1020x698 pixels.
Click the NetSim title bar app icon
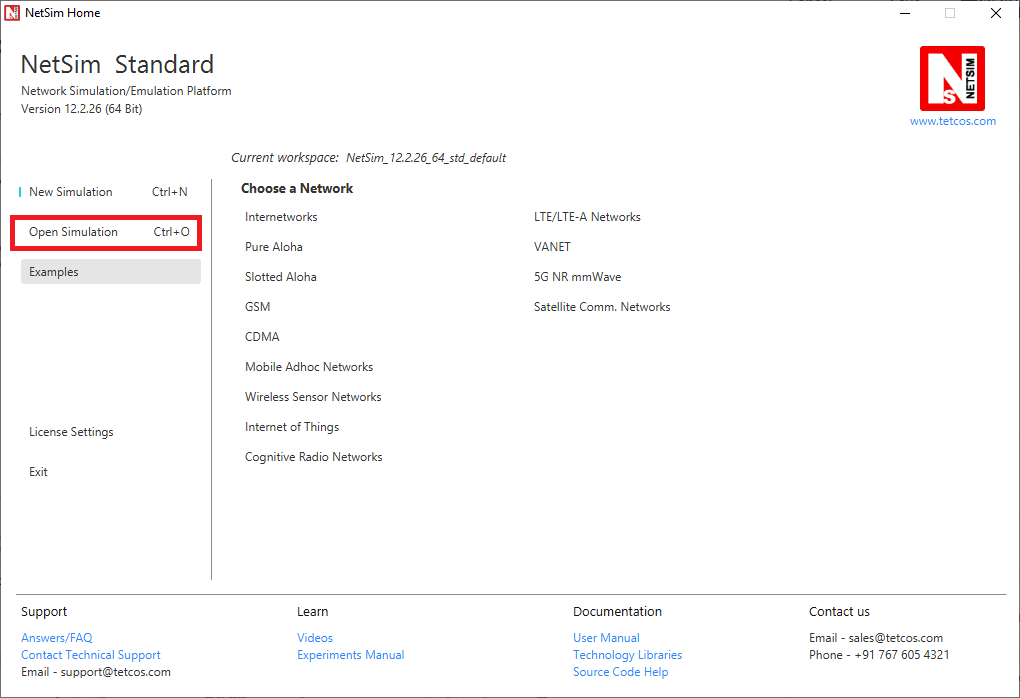[12, 13]
